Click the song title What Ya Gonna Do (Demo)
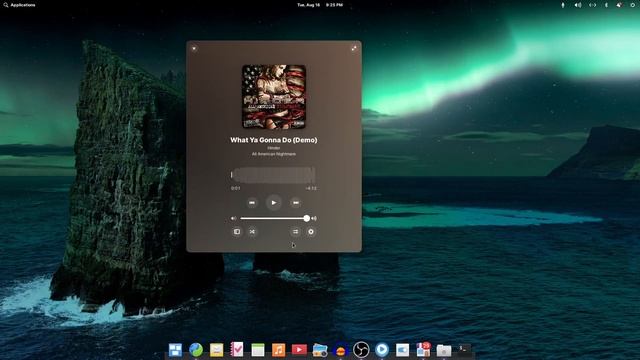This screenshot has height=360, width=640. 273,140
